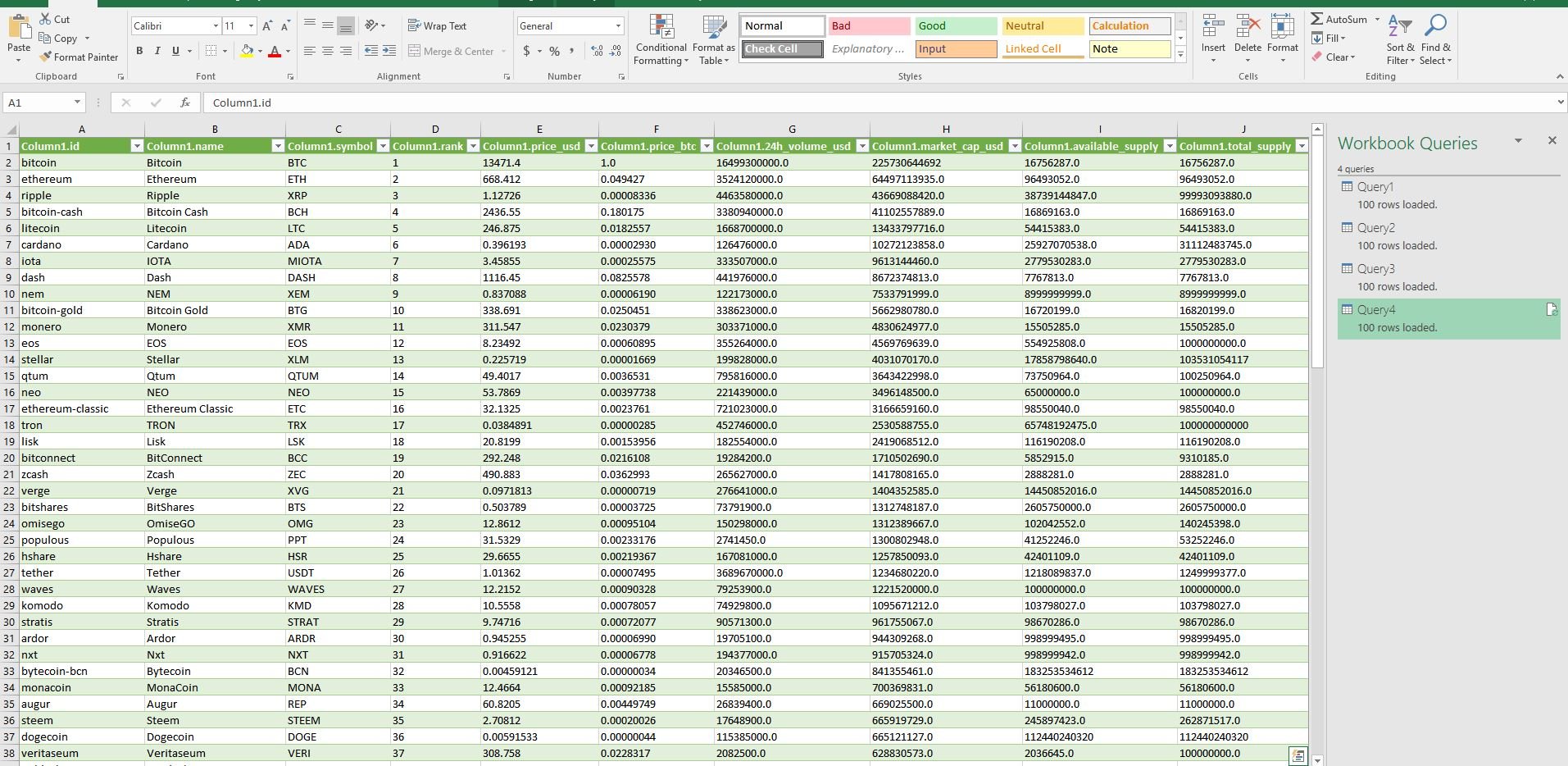The image size is (1568, 766).
Task: Open the Clear eraser dropdown
Action: click(x=1334, y=57)
